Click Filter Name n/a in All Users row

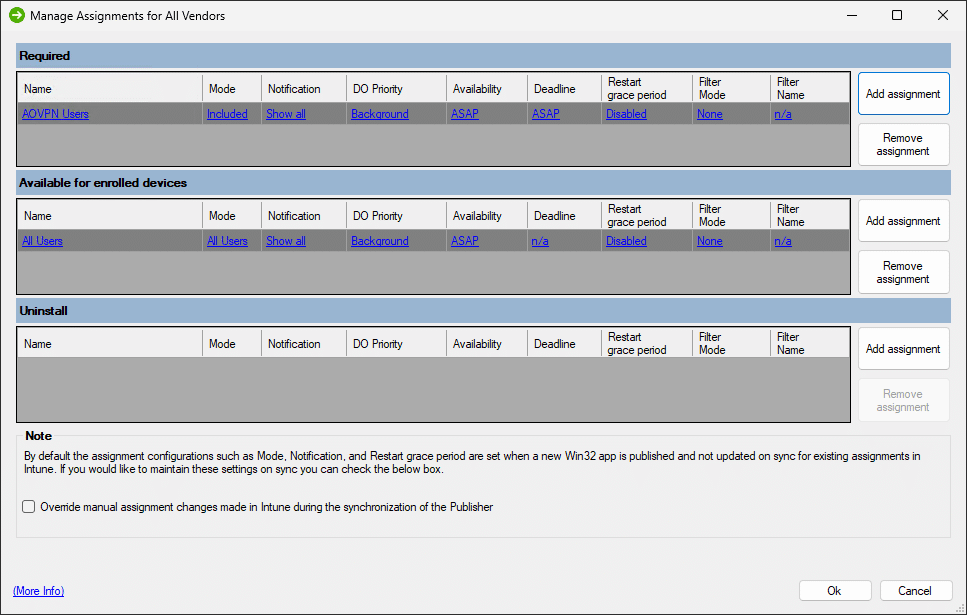coord(783,241)
